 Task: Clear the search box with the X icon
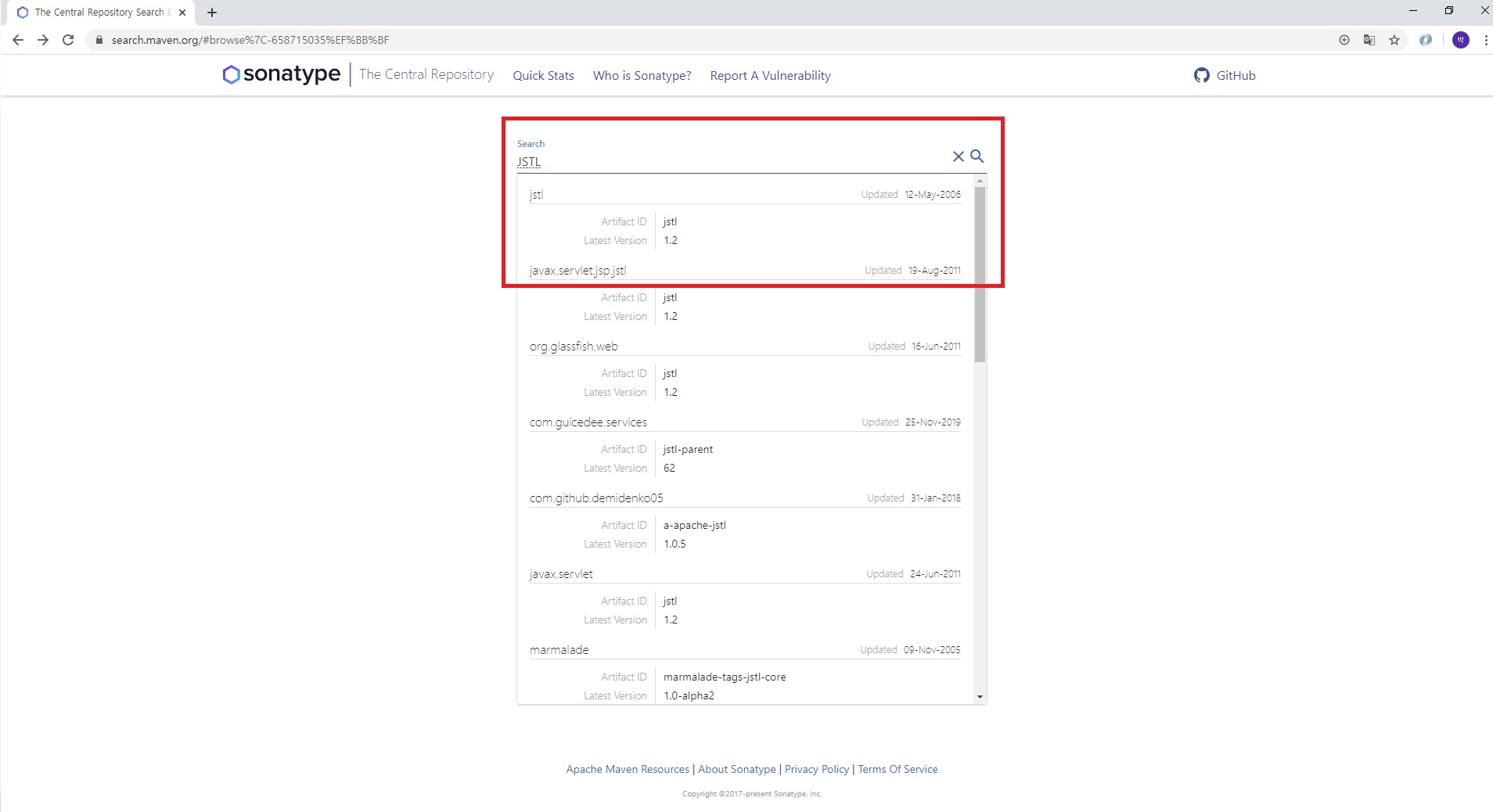coord(958,156)
